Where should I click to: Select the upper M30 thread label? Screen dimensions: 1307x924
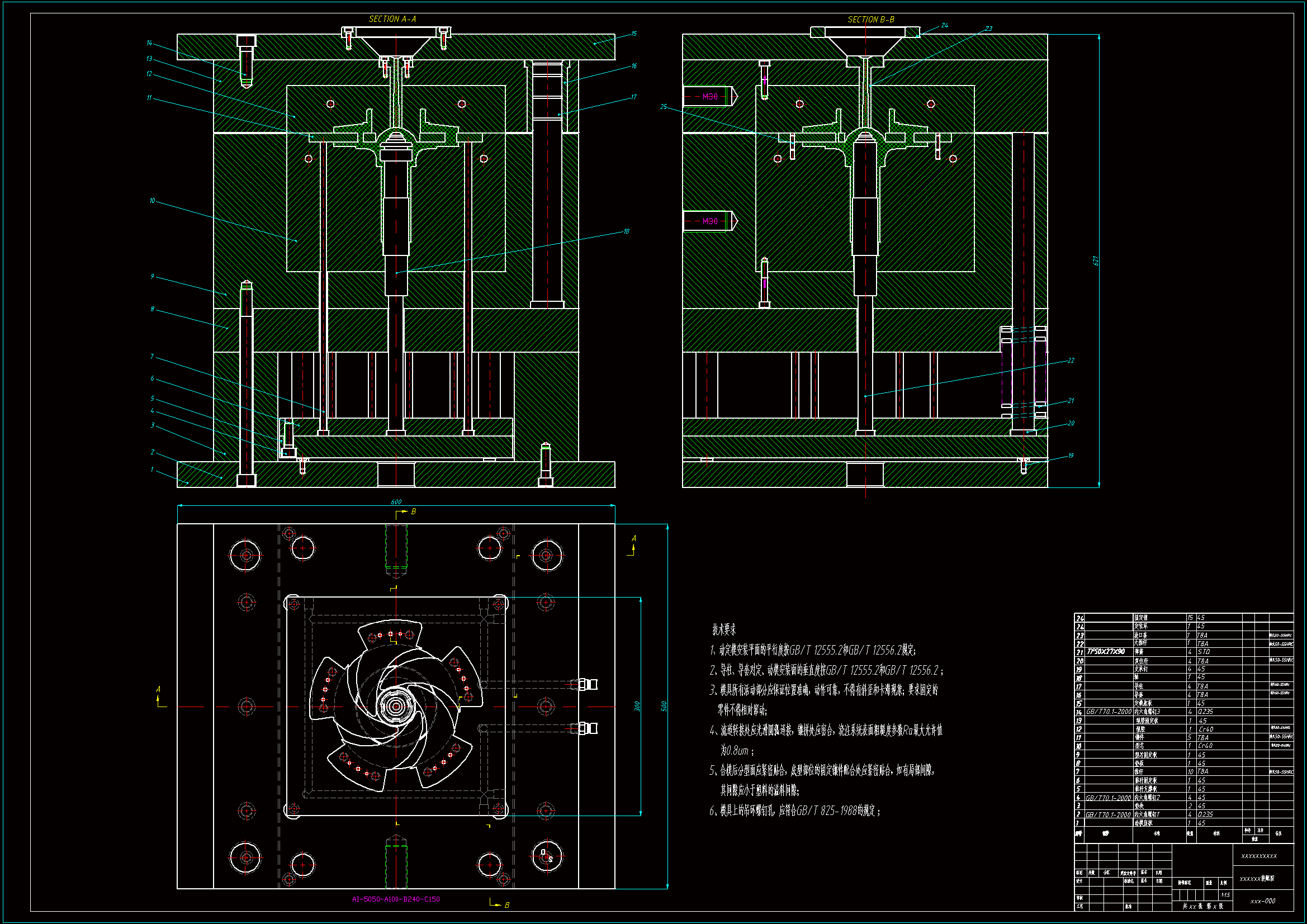pyautogui.click(x=710, y=97)
